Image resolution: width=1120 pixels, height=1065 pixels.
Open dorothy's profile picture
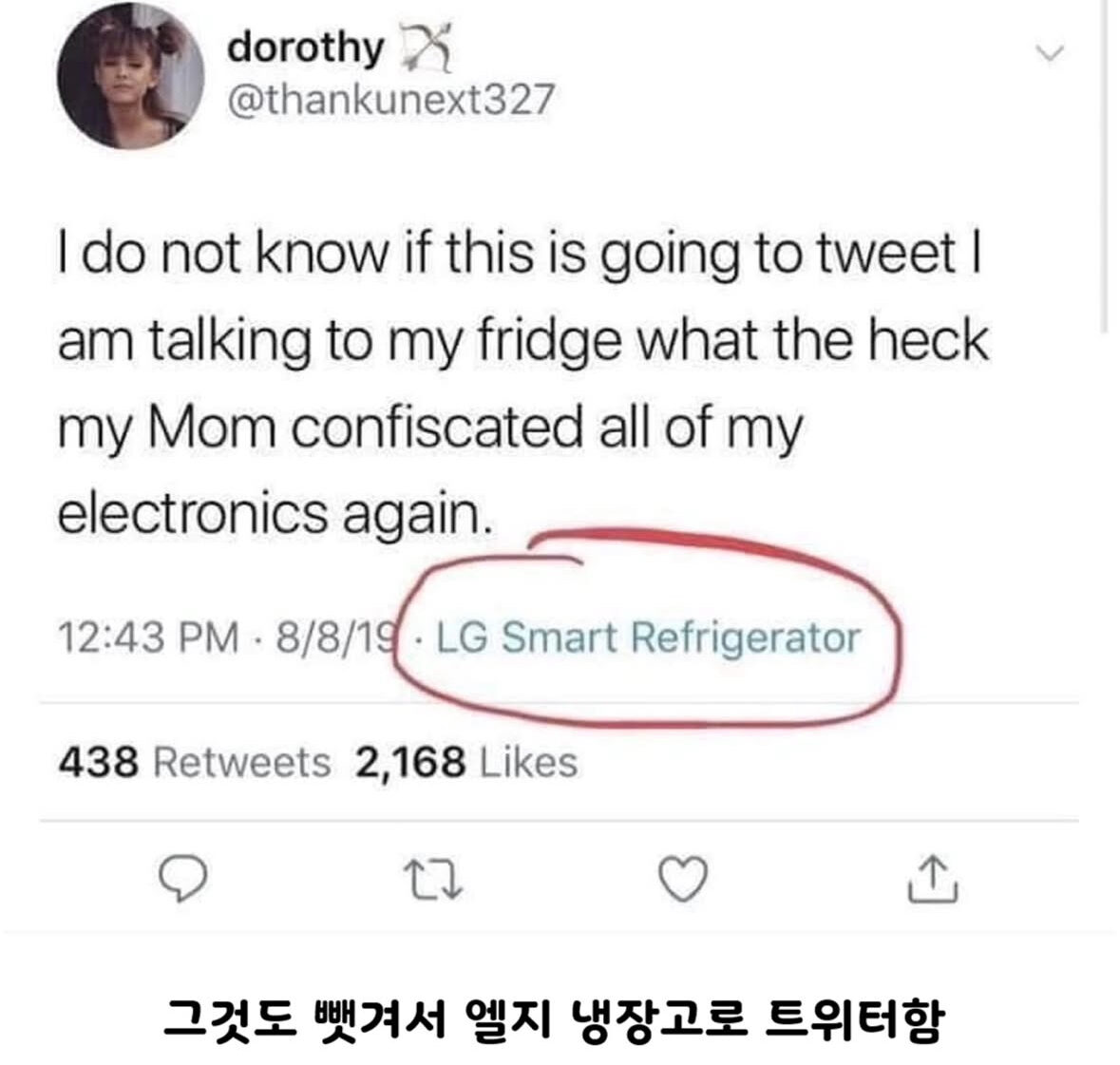(131, 76)
